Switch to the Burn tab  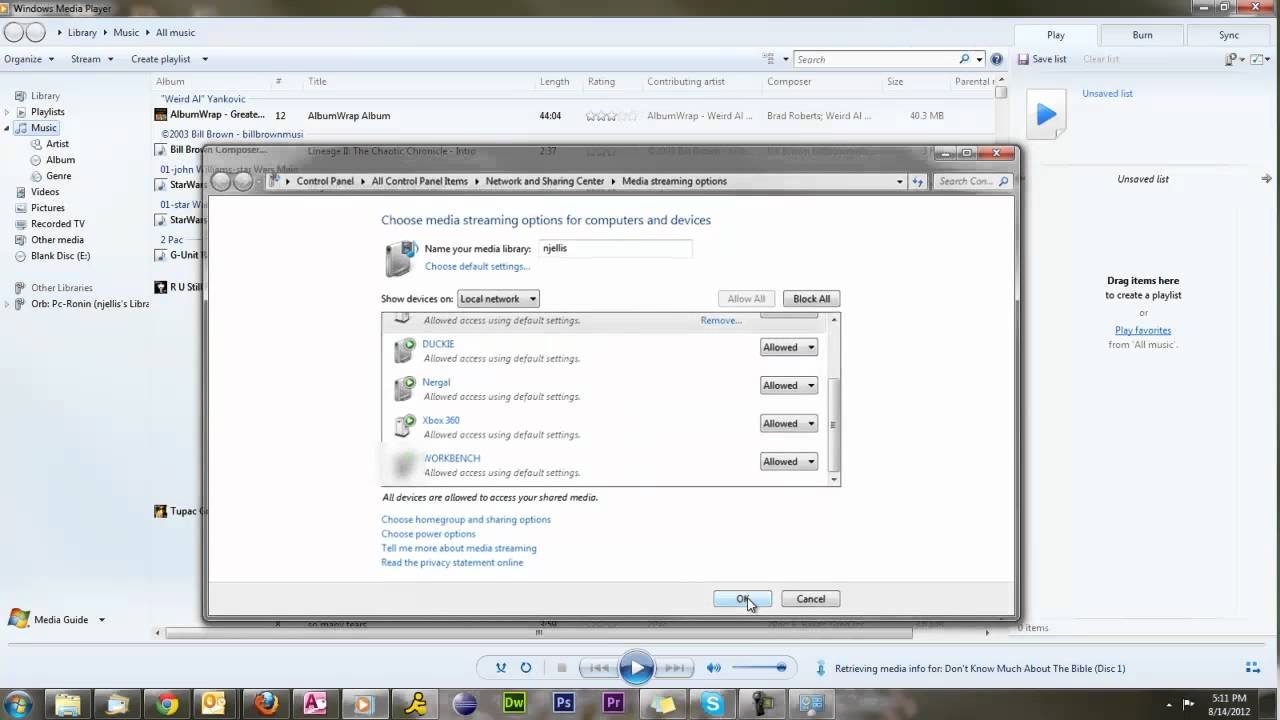(x=1142, y=35)
